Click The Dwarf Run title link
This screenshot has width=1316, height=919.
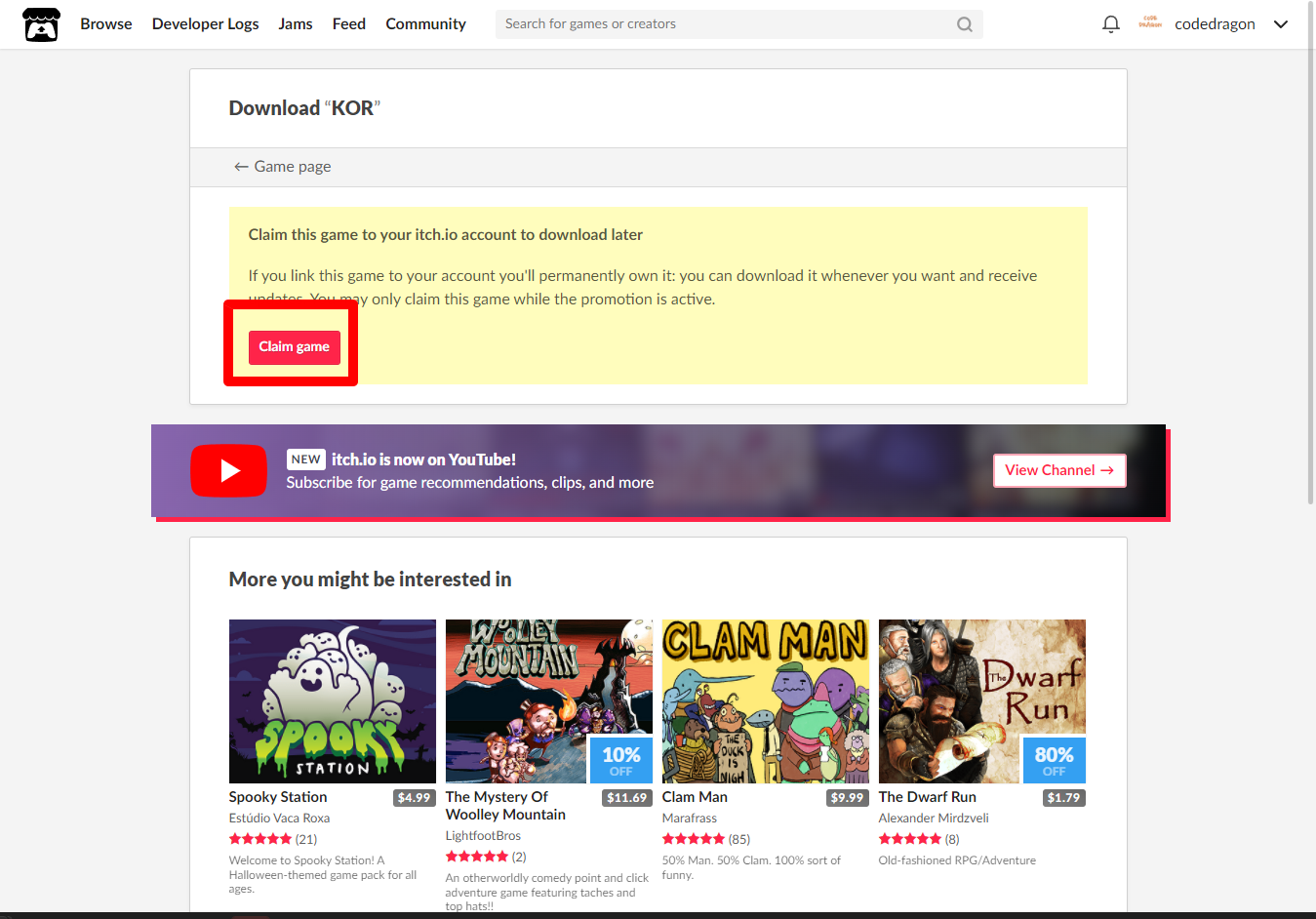click(927, 797)
